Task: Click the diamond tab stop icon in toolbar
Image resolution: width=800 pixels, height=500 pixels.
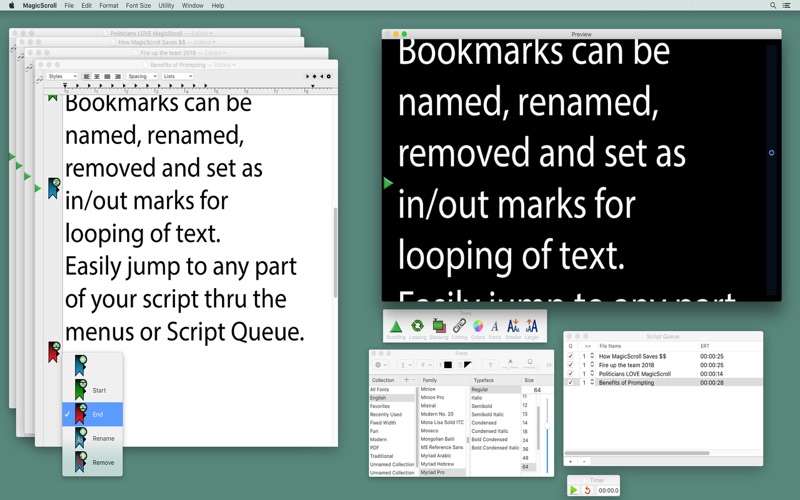Action: coord(314,76)
